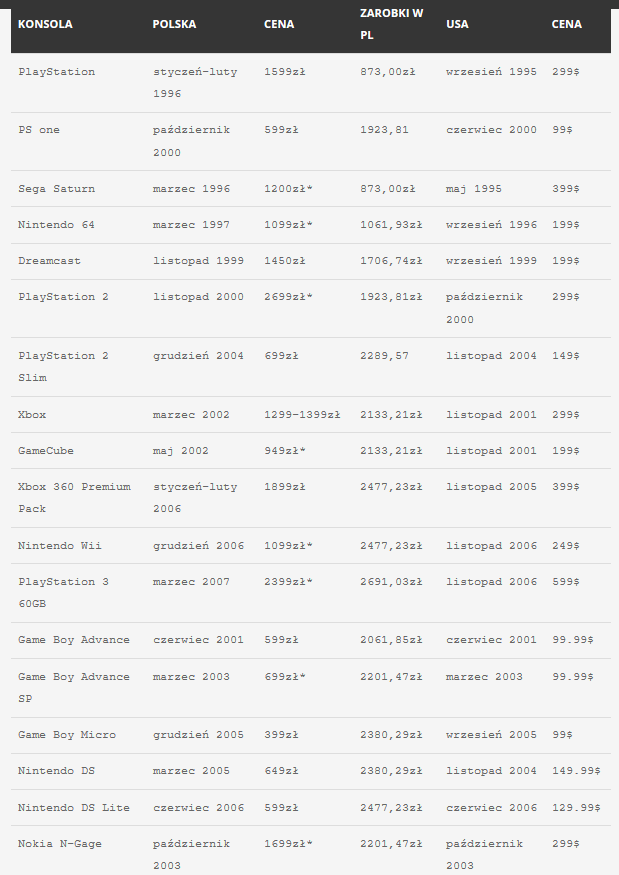Select the 1706,74zł earnings value
This screenshot has height=875, width=619.
point(391,261)
